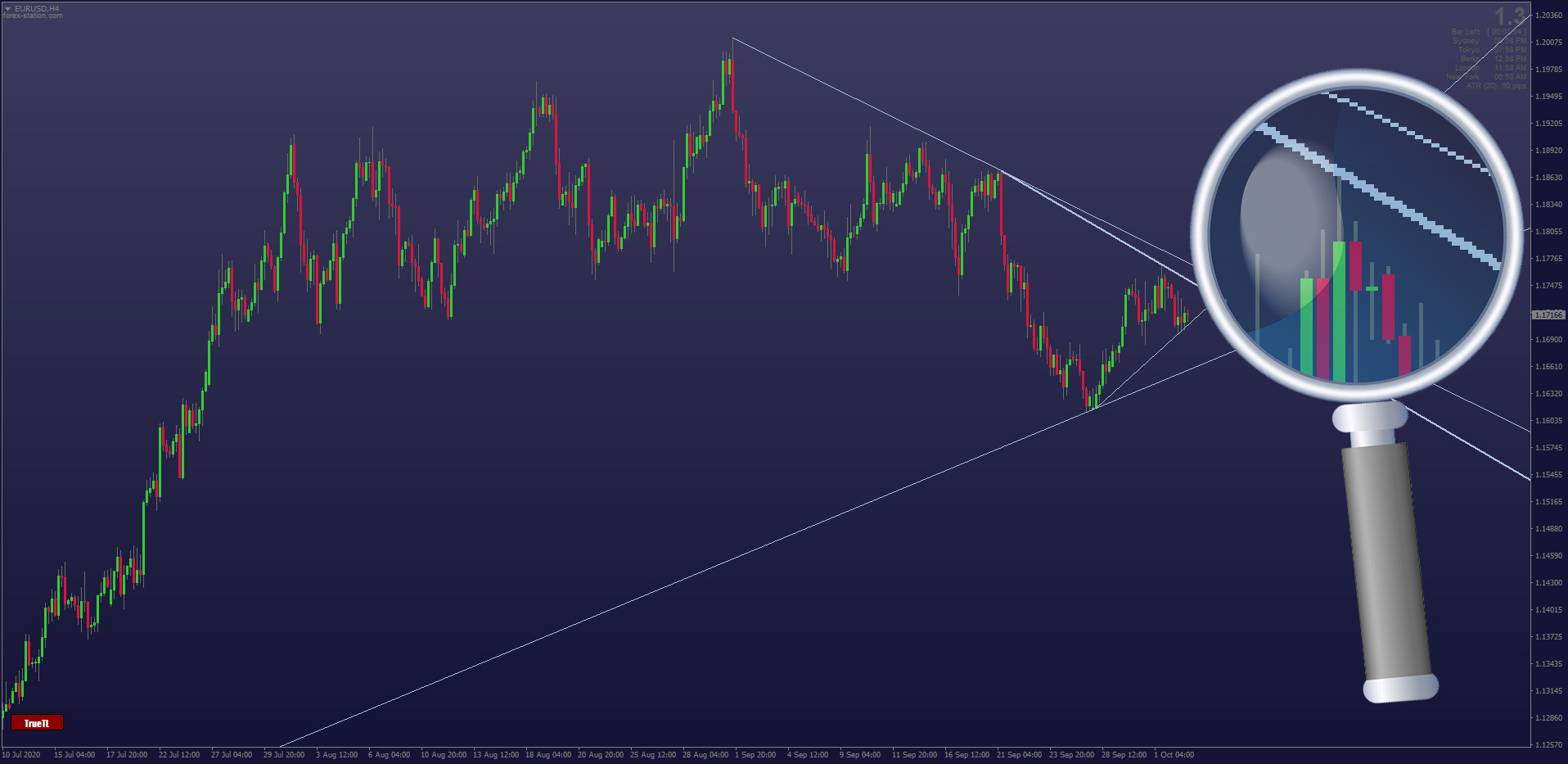Screen dimensions: 1568x764
Task: Click the 1.18630 price scale label
Action: 1548,178
